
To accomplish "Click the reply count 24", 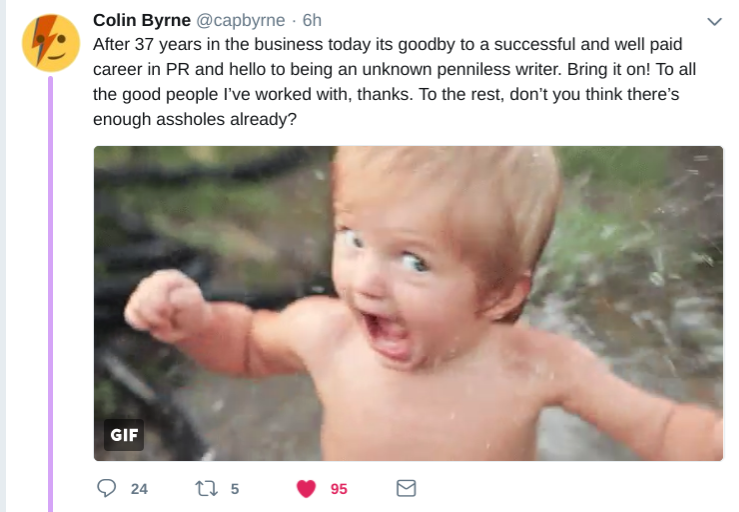I will point(139,489).
